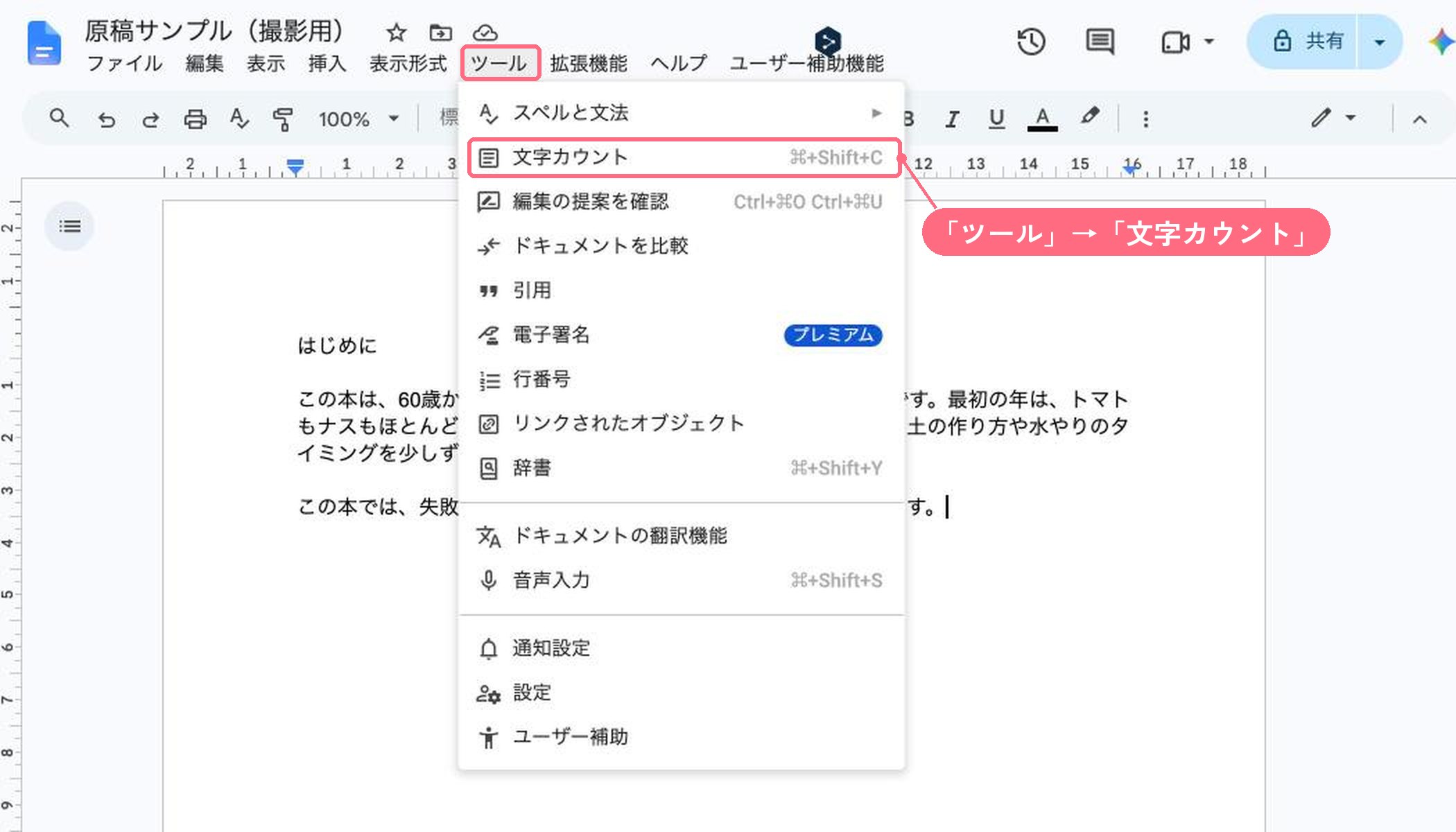Open the ツール menu

499,63
